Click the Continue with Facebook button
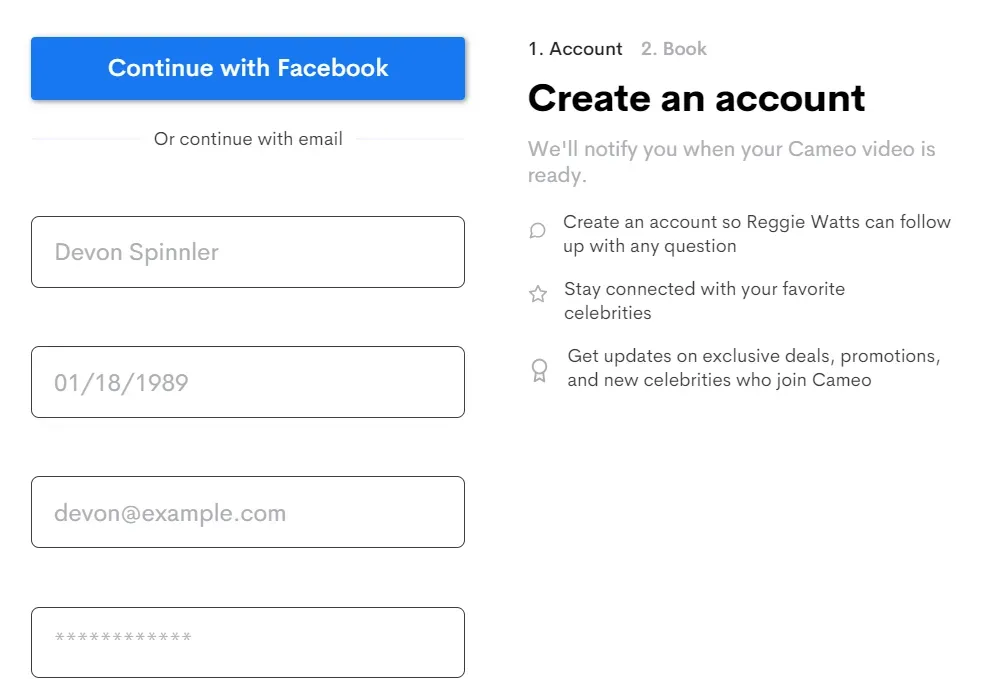The height and width of the screenshot is (679, 996). coord(248,69)
